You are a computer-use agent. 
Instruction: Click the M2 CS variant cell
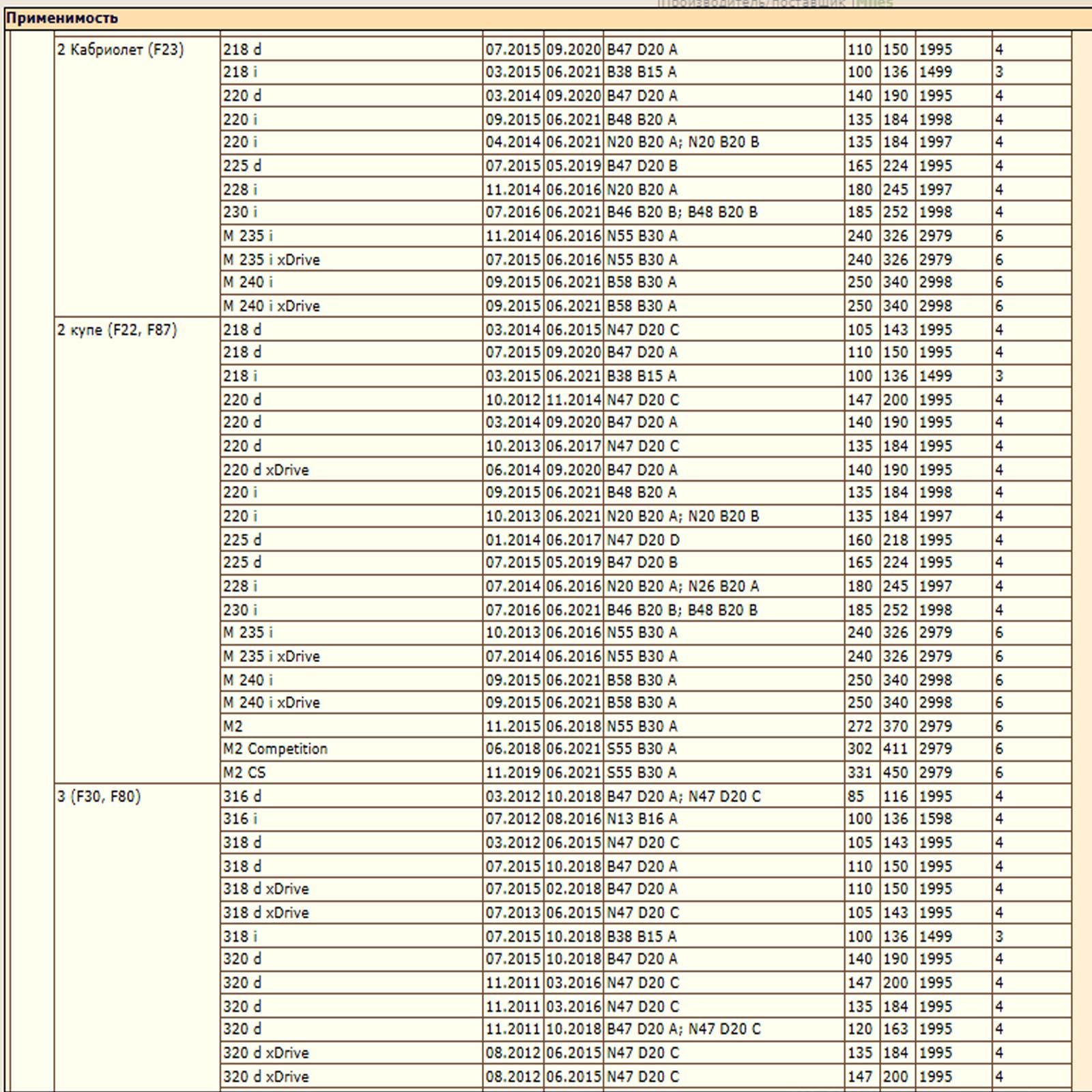click(x=244, y=773)
